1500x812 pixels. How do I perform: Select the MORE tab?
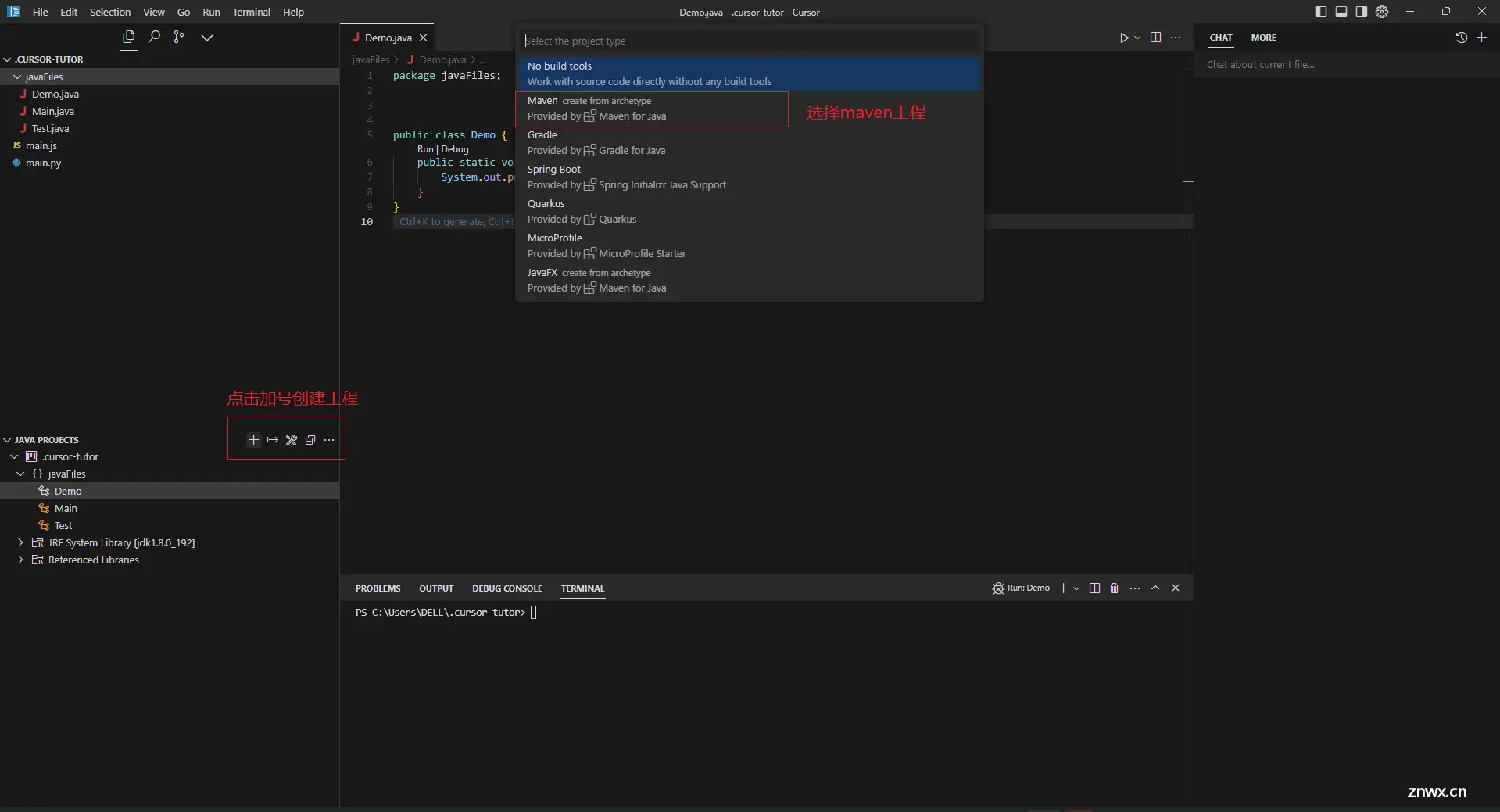[x=1263, y=38]
